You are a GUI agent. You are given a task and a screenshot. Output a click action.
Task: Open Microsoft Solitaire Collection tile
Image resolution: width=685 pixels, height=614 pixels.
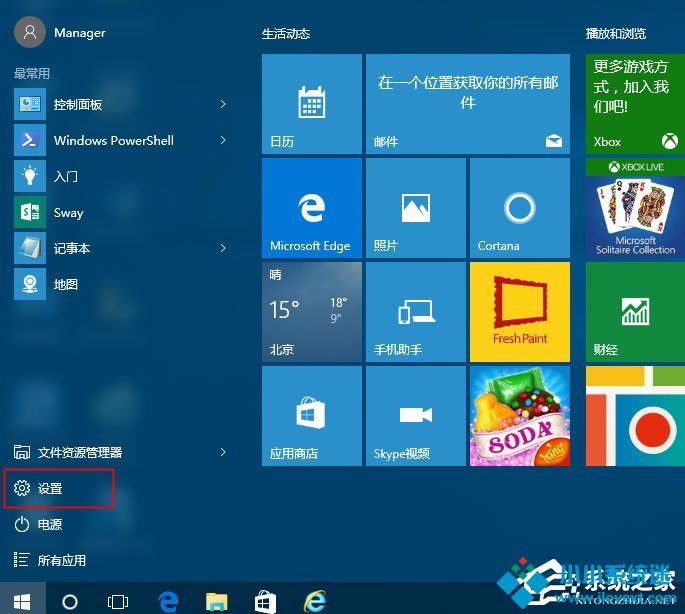635,208
